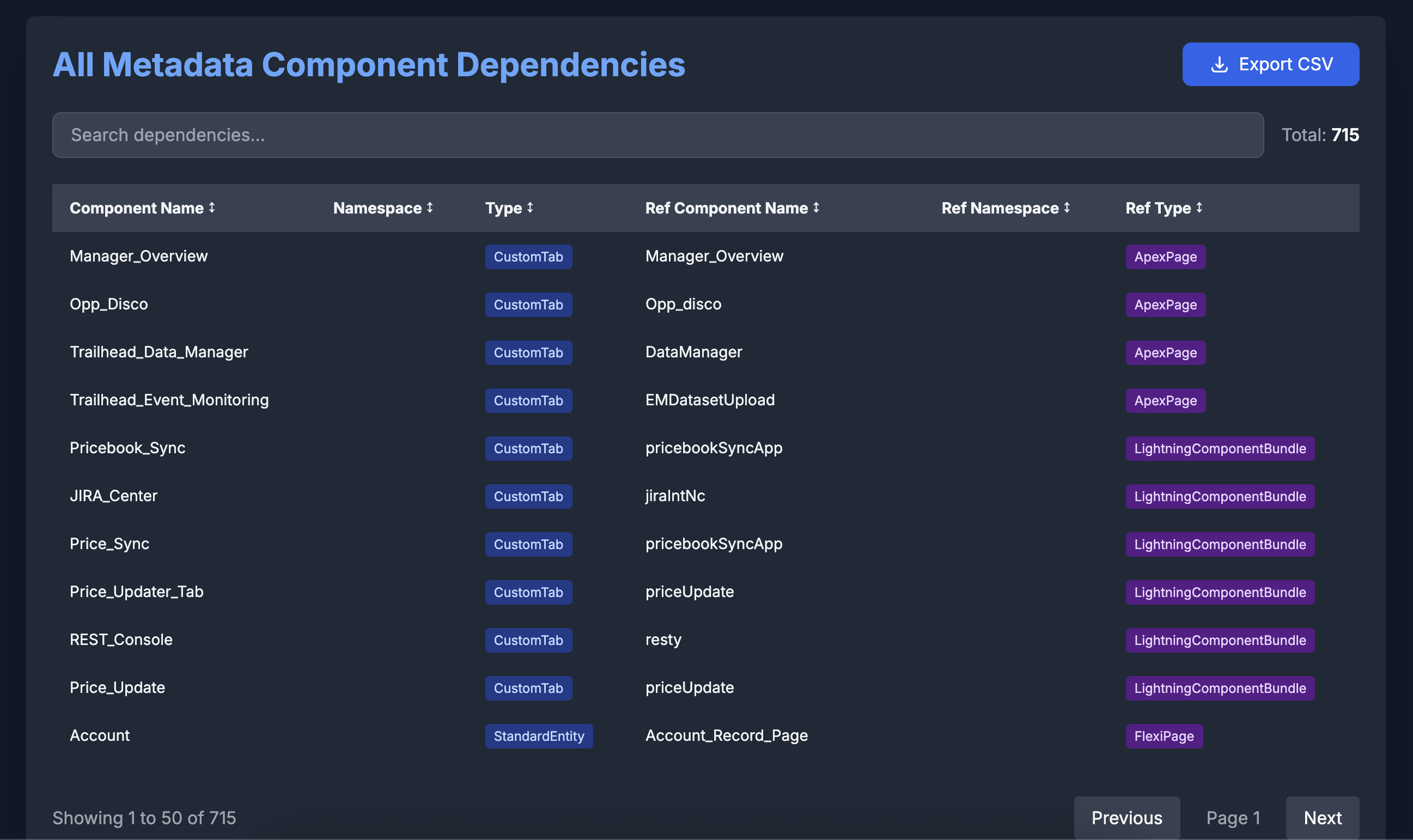Click the Price_Updater_Tab component name
Viewport: 1413px width, 840px height.
(x=136, y=592)
